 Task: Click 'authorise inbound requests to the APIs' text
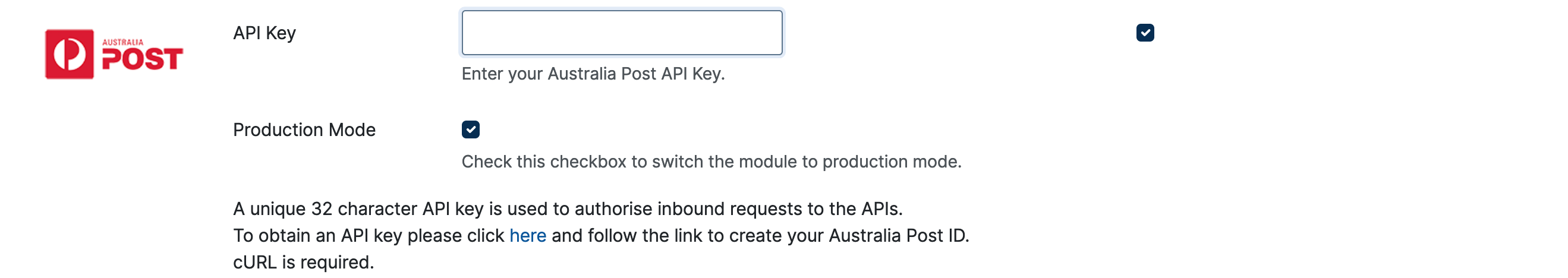738,208
